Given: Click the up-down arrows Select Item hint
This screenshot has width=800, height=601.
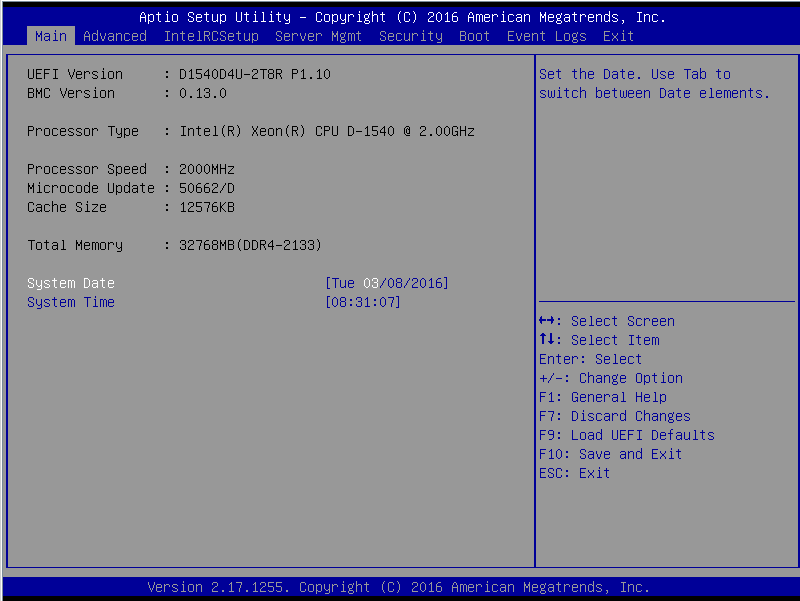Looking at the screenshot, I should pyautogui.click(x=599, y=340).
